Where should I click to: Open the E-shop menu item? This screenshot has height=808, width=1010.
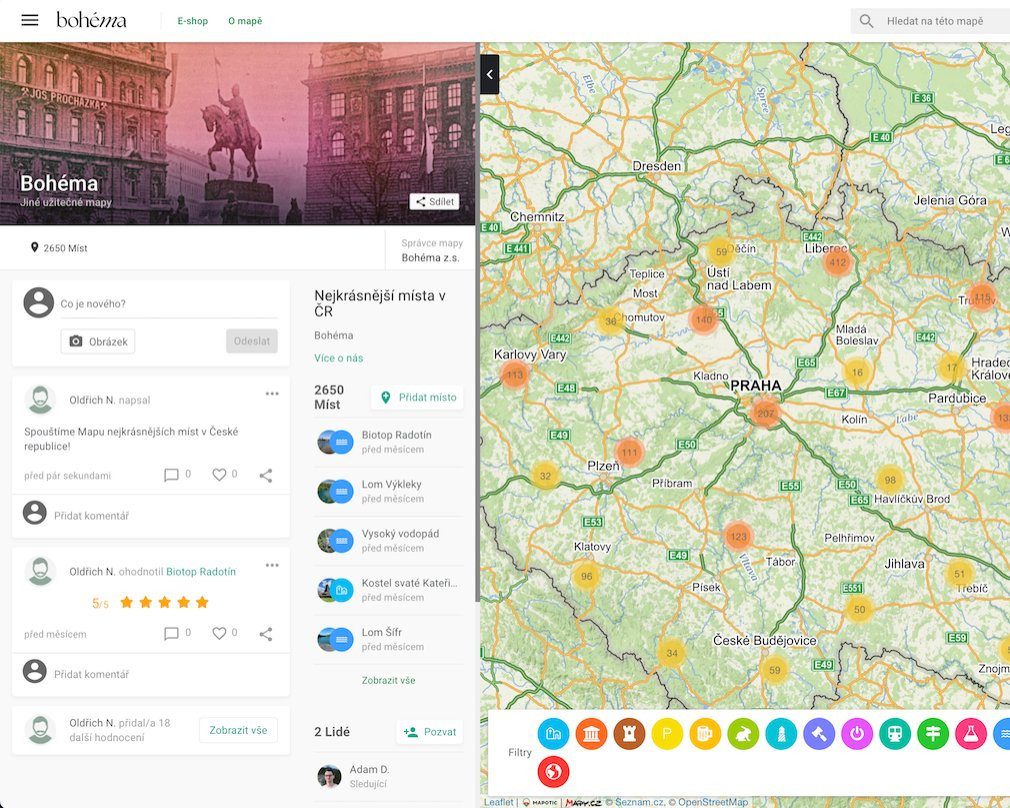[192, 21]
